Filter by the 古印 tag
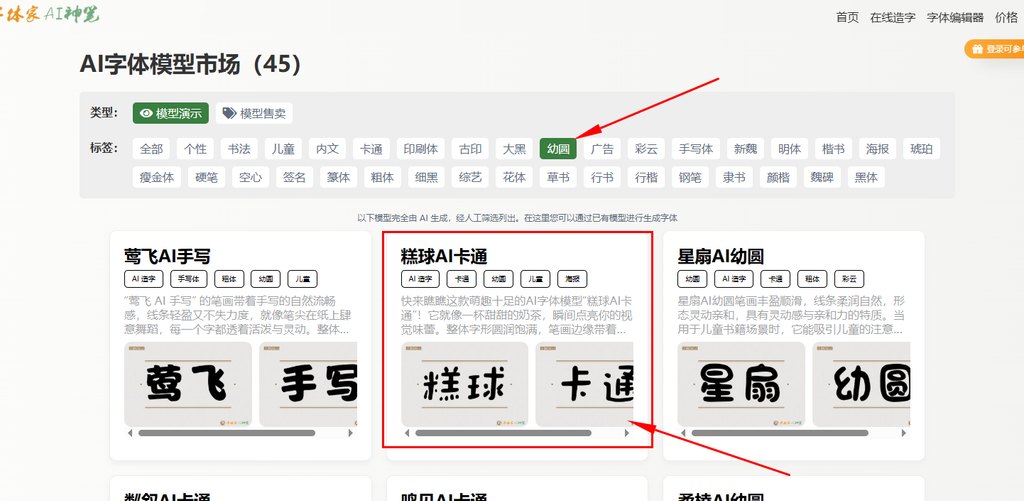The height and width of the screenshot is (501, 1024). (x=470, y=149)
